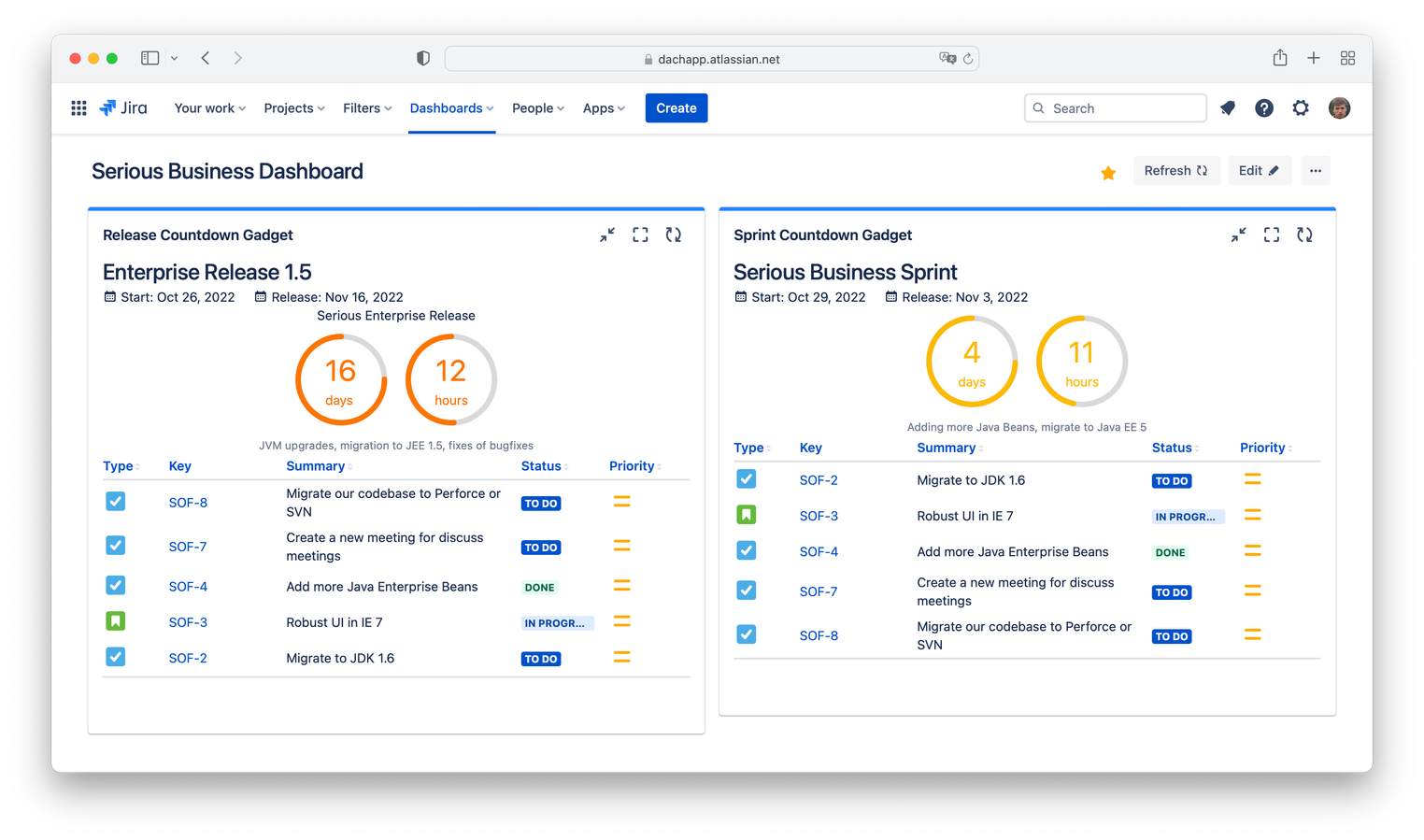The height and width of the screenshot is (840, 1424).
Task: Show the browser tab overview
Action: (1347, 58)
